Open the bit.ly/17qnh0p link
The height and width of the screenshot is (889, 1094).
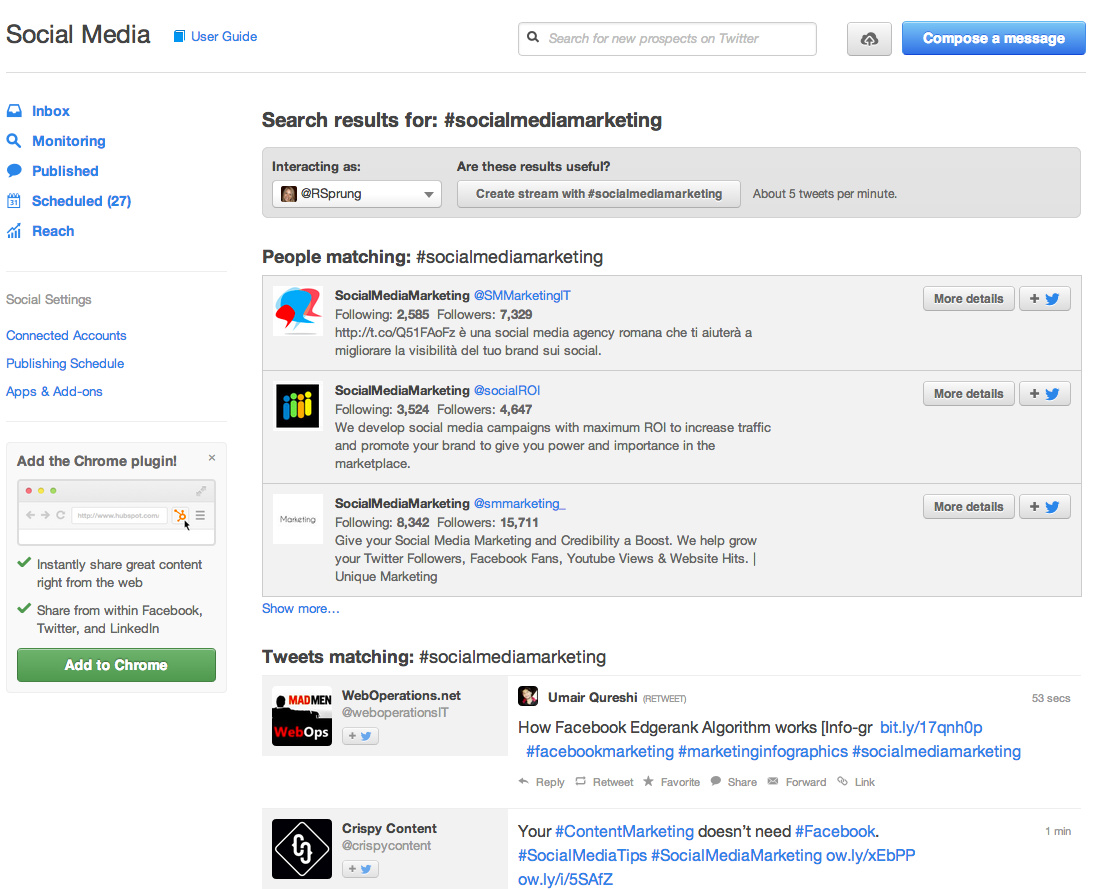pyautogui.click(x=931, y=727)
